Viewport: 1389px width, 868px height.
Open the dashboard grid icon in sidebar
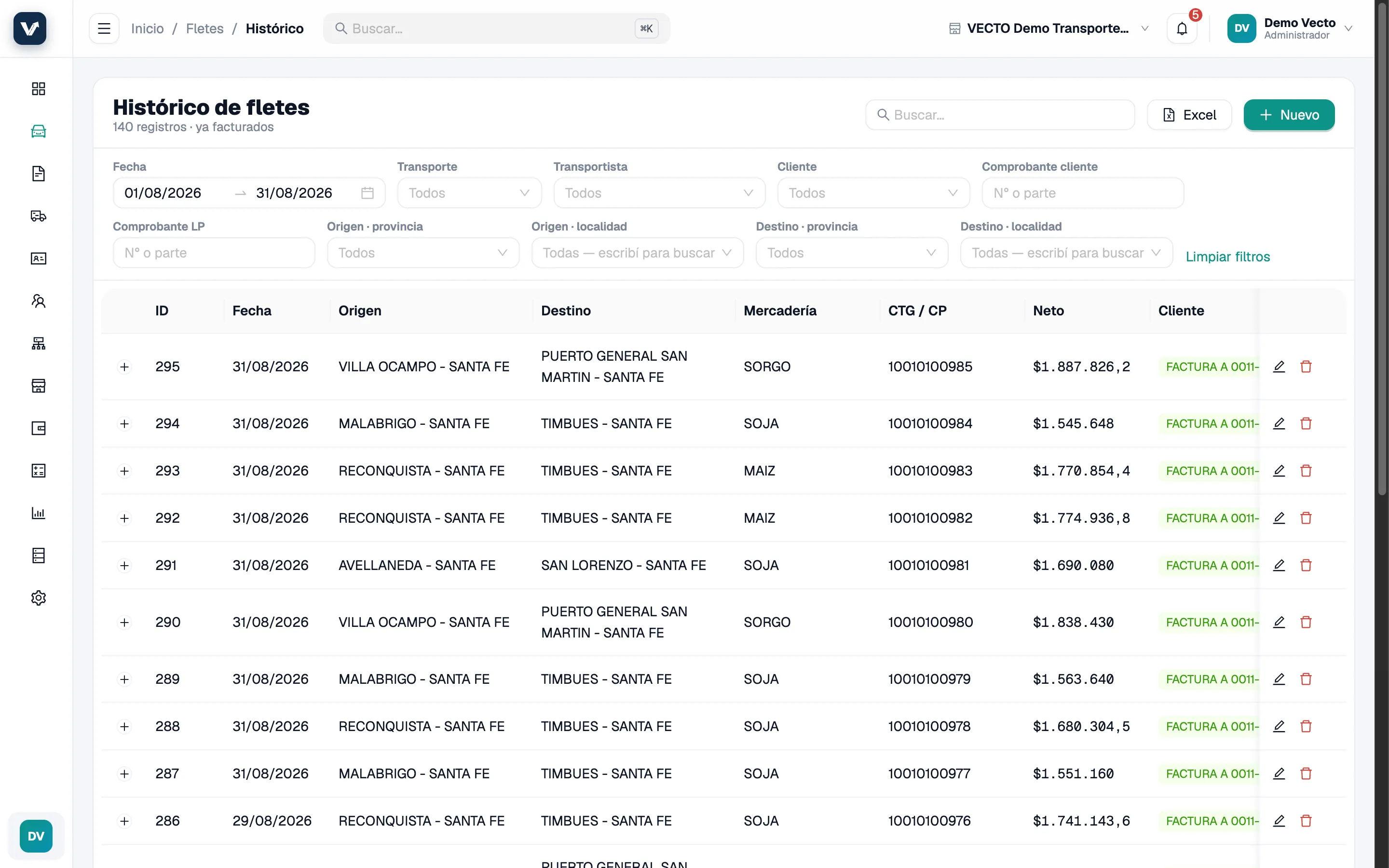(39, 88)
